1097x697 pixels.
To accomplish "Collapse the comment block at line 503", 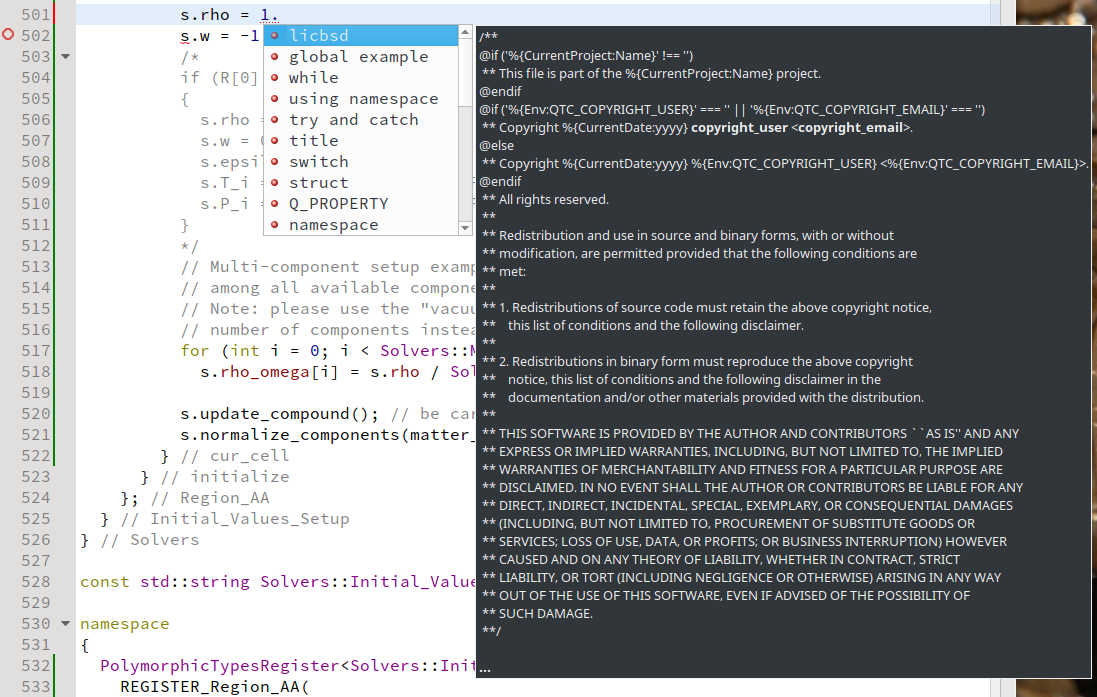I will pos(66,57).
